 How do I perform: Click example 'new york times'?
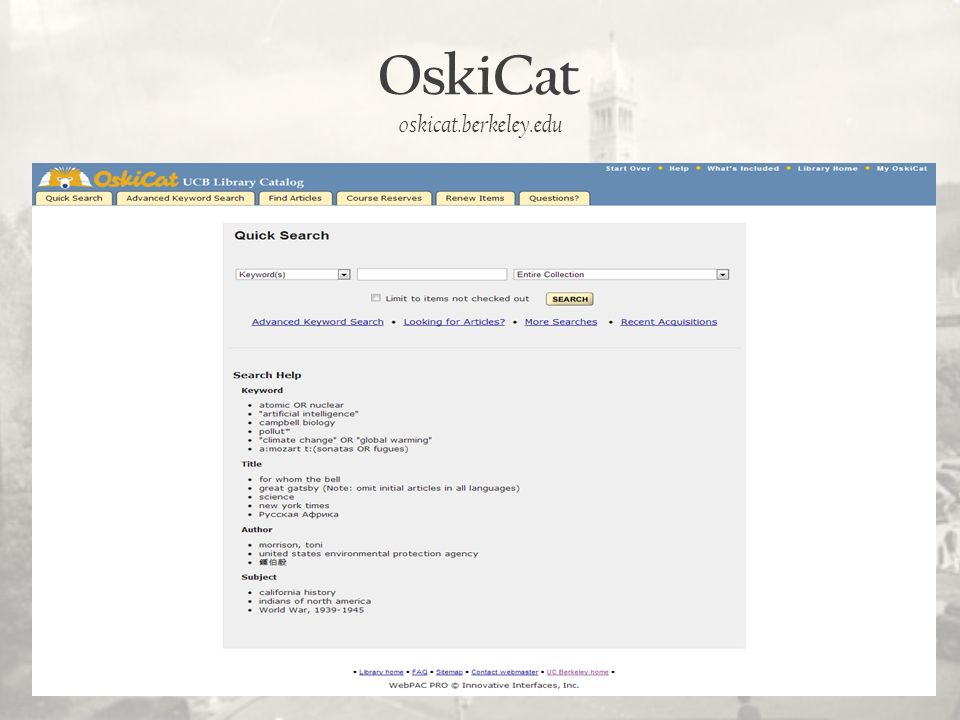tap(294, 506)
